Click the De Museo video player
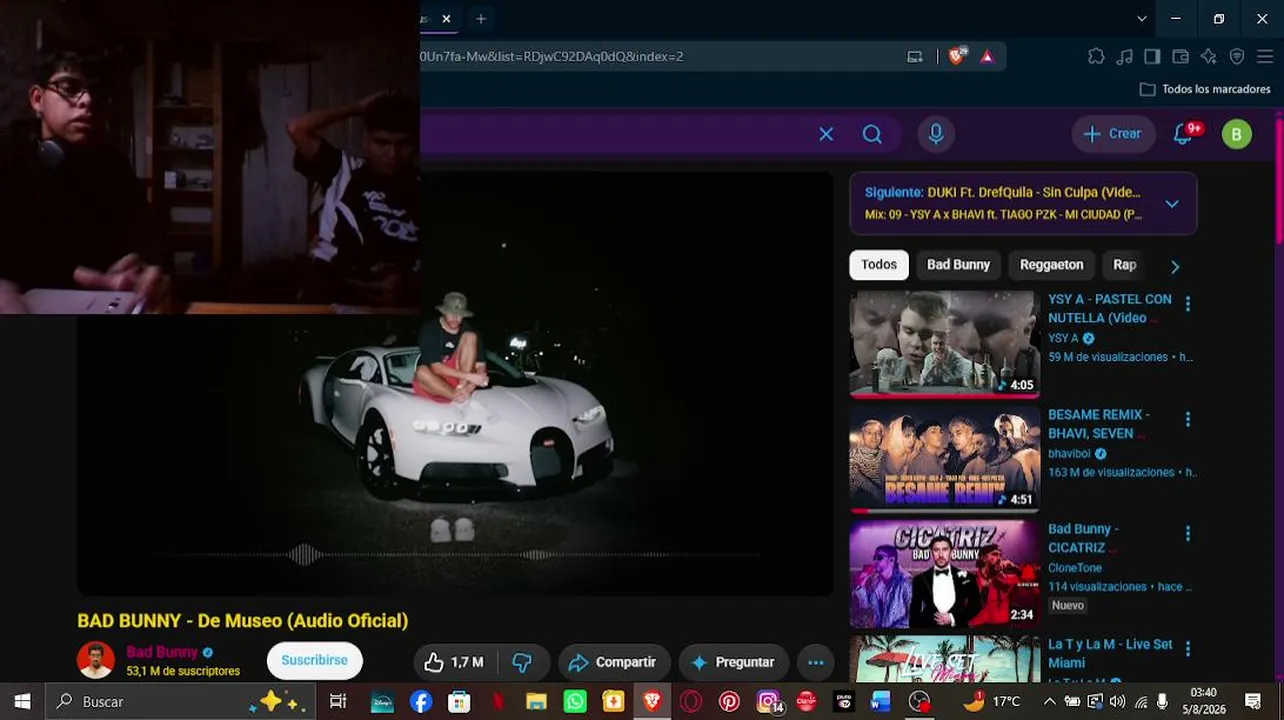Viewport: 1284px width, 720px height. [455, 384]
